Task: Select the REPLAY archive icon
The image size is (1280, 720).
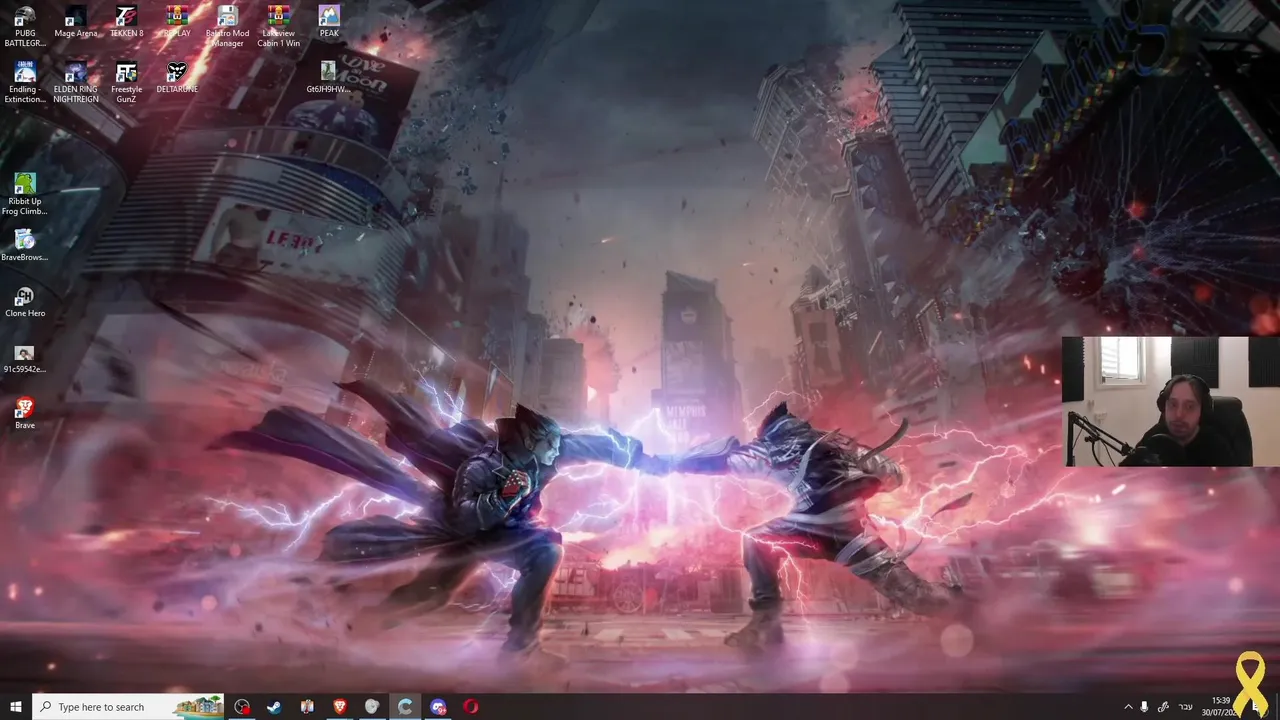Action: pos(177,22)
